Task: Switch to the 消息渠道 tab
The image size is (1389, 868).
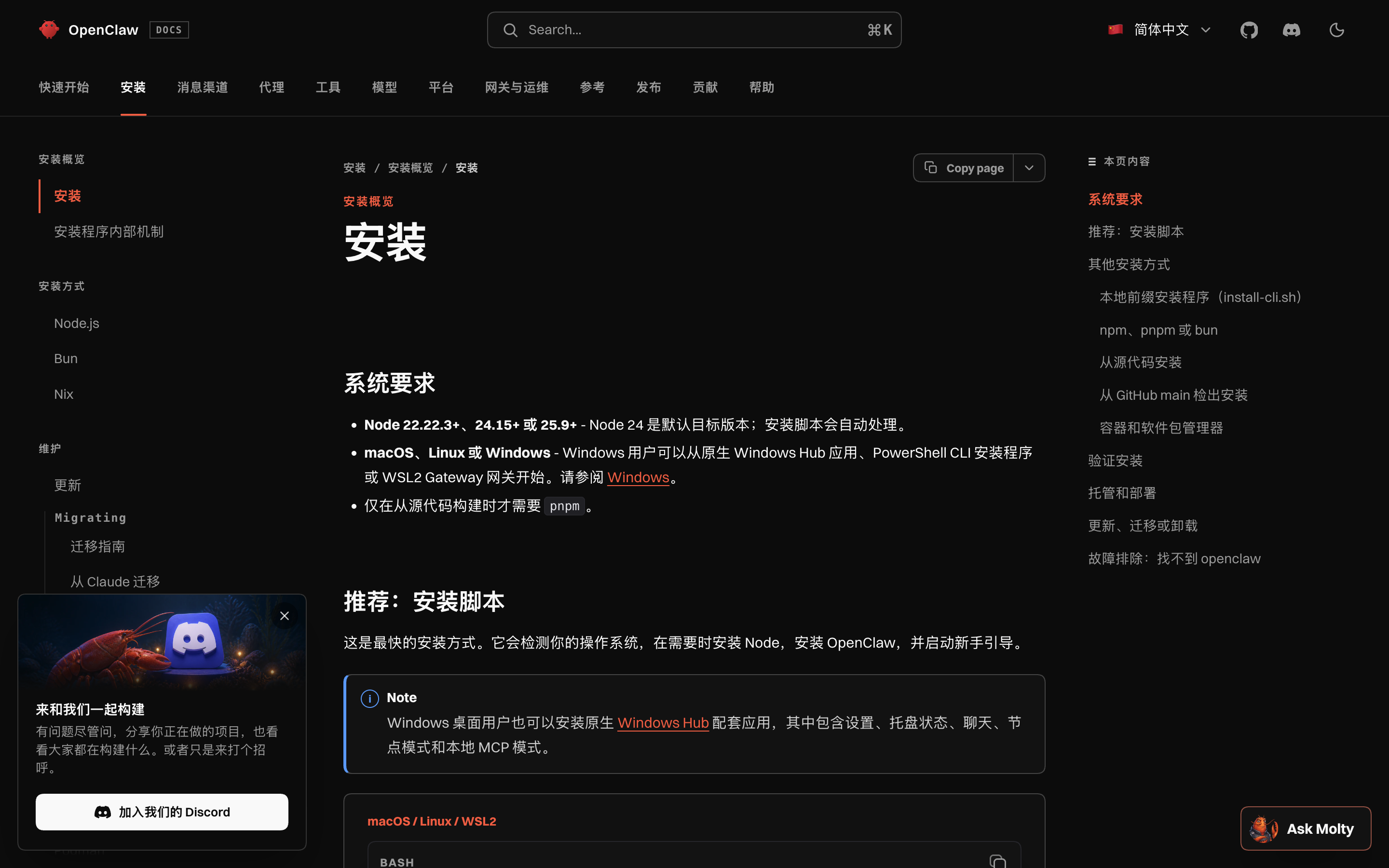Action: 203,87
